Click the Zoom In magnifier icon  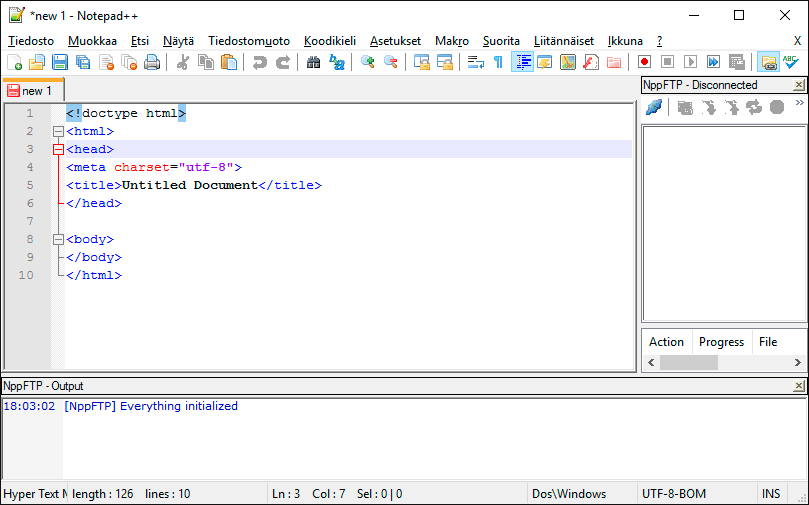click(x=367, y=62)
